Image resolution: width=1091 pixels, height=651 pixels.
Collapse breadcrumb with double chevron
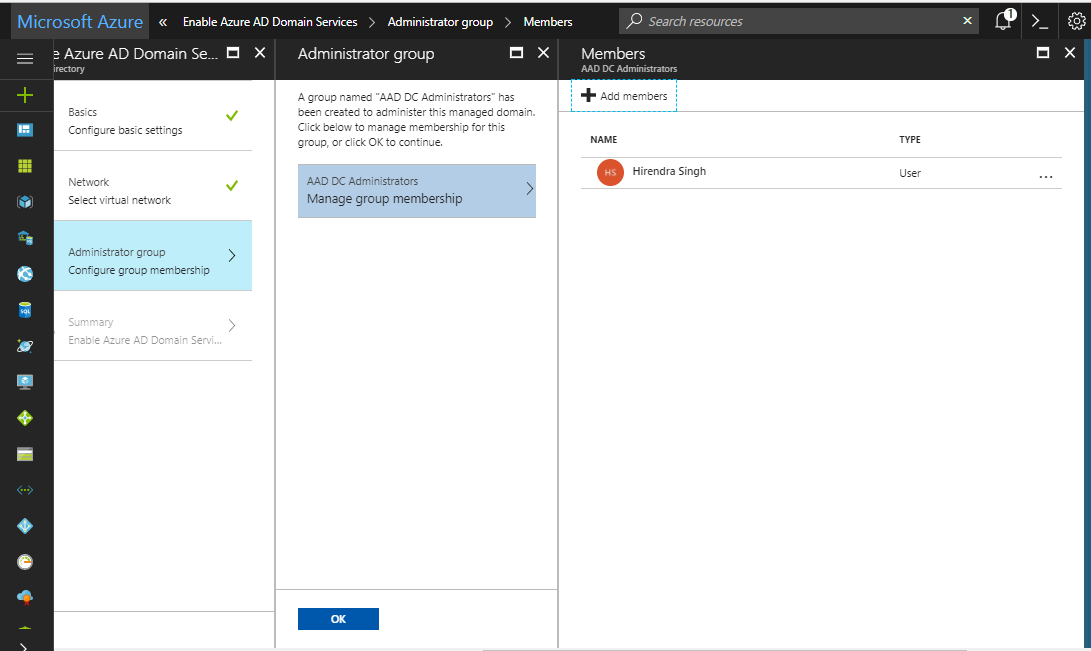163,22
